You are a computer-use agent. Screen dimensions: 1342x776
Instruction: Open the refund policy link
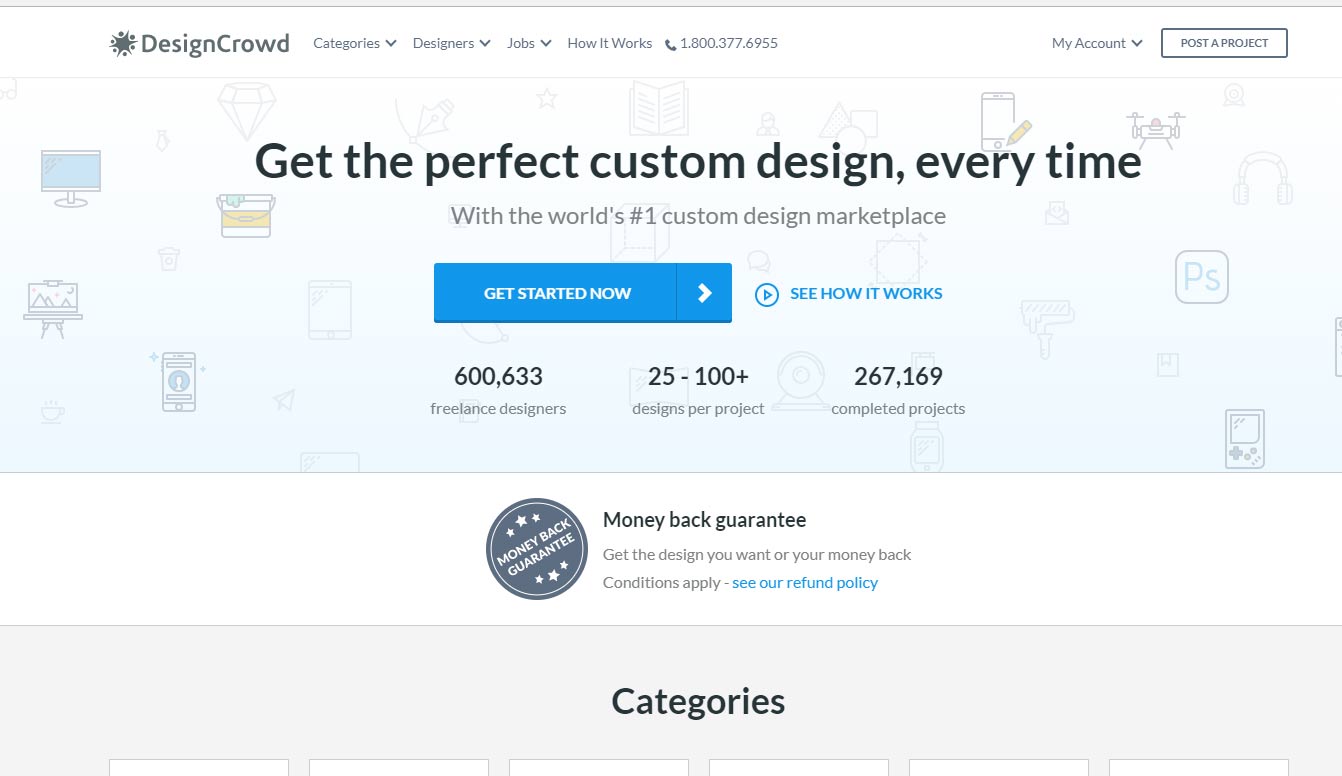(x=804, y=582)
